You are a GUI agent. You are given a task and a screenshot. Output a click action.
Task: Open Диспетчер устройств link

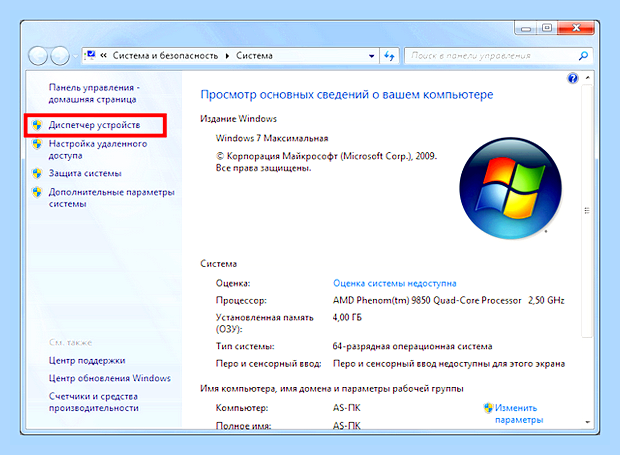pos(94,125)
